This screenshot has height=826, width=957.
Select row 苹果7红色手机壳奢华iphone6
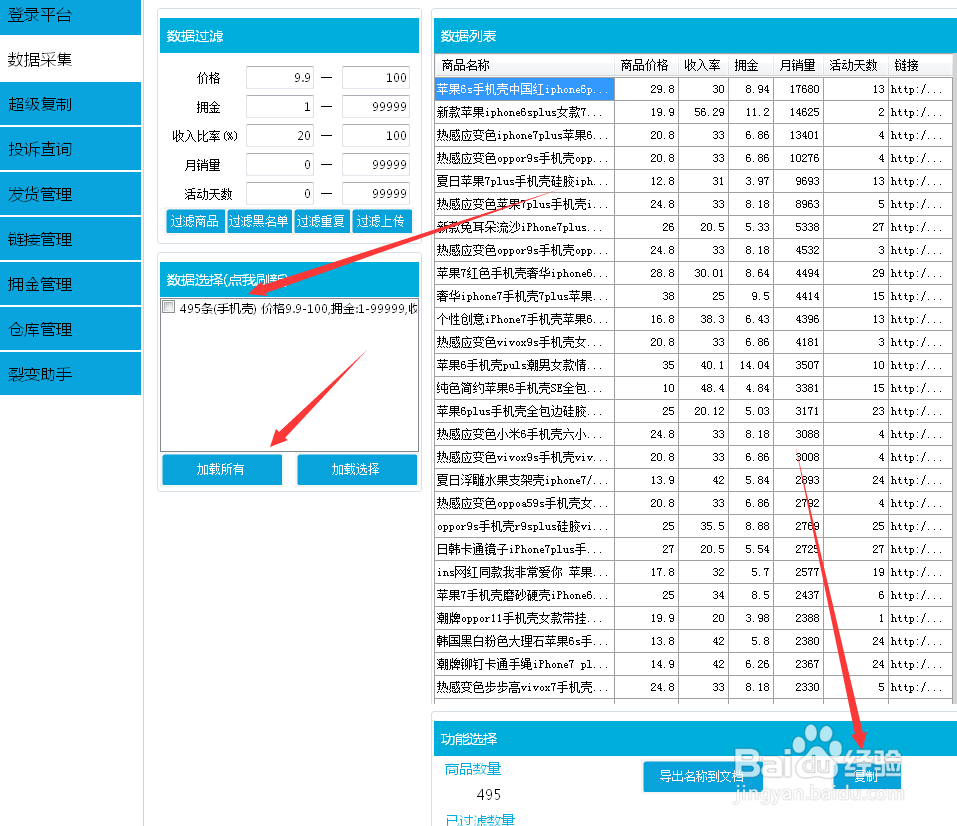pyautogui.click(x=693, y=273)
